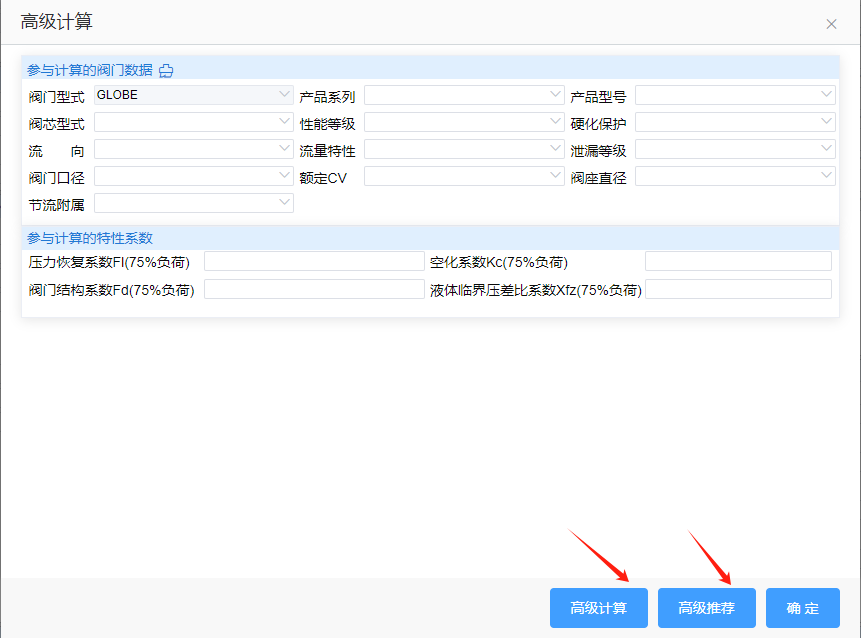
Task: Open the 阀门型式 GLOBE dropdown
Action: (193, 95)
